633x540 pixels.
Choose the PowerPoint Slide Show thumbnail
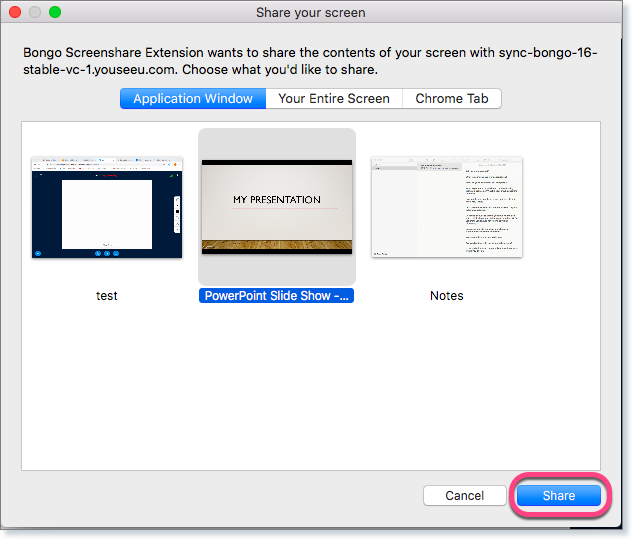coord(277,206)
